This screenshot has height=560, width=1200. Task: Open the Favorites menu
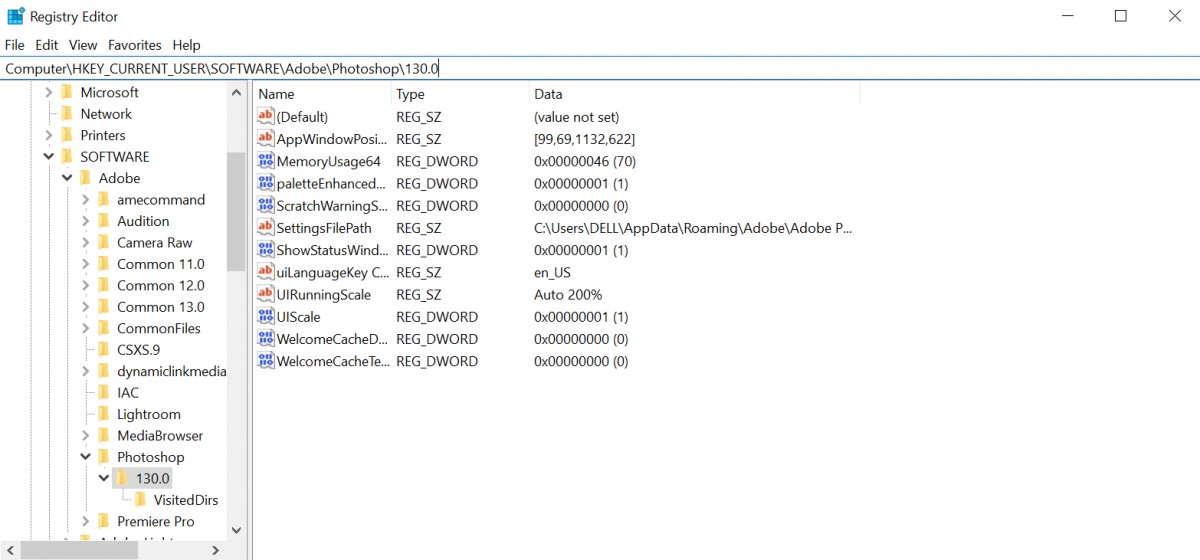tap(135, 45)
